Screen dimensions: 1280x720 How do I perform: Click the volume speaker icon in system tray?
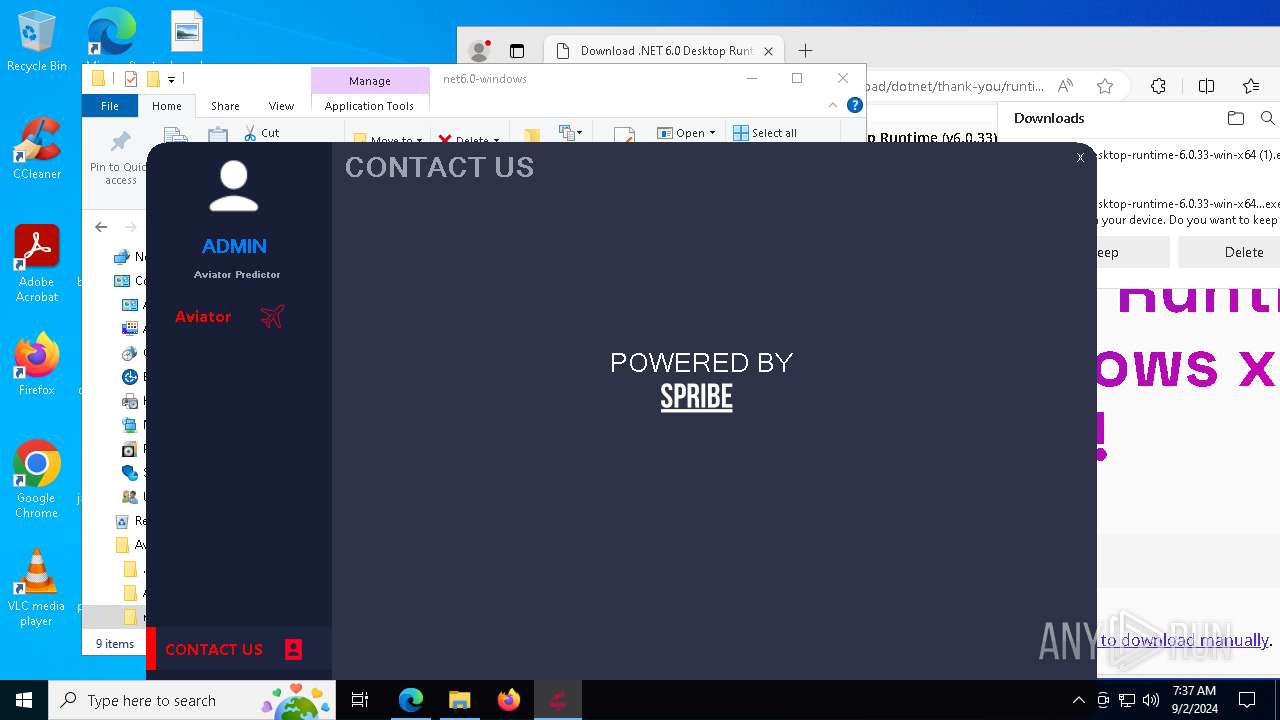[1151, 700]
